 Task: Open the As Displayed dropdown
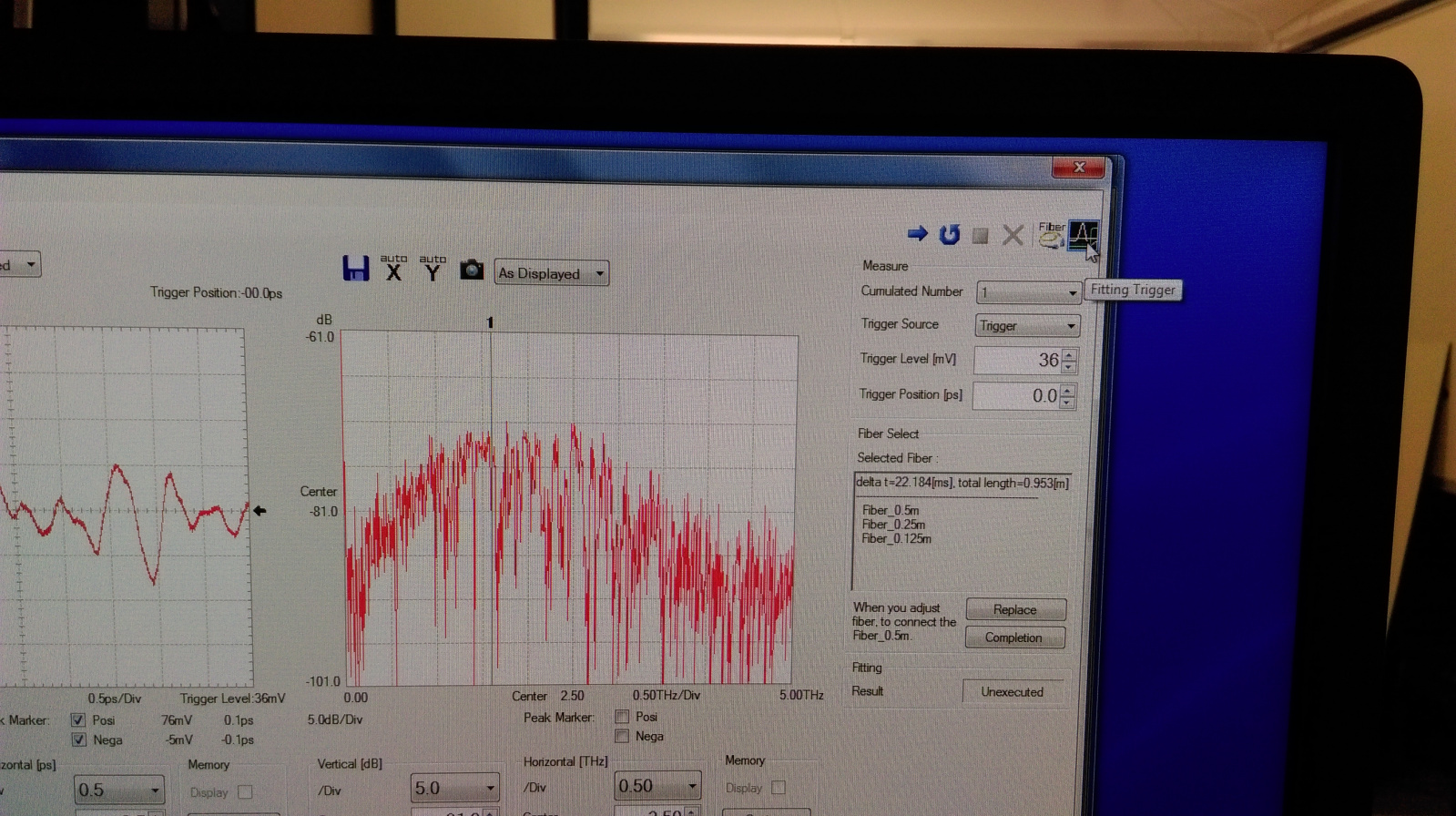point(551,273)
